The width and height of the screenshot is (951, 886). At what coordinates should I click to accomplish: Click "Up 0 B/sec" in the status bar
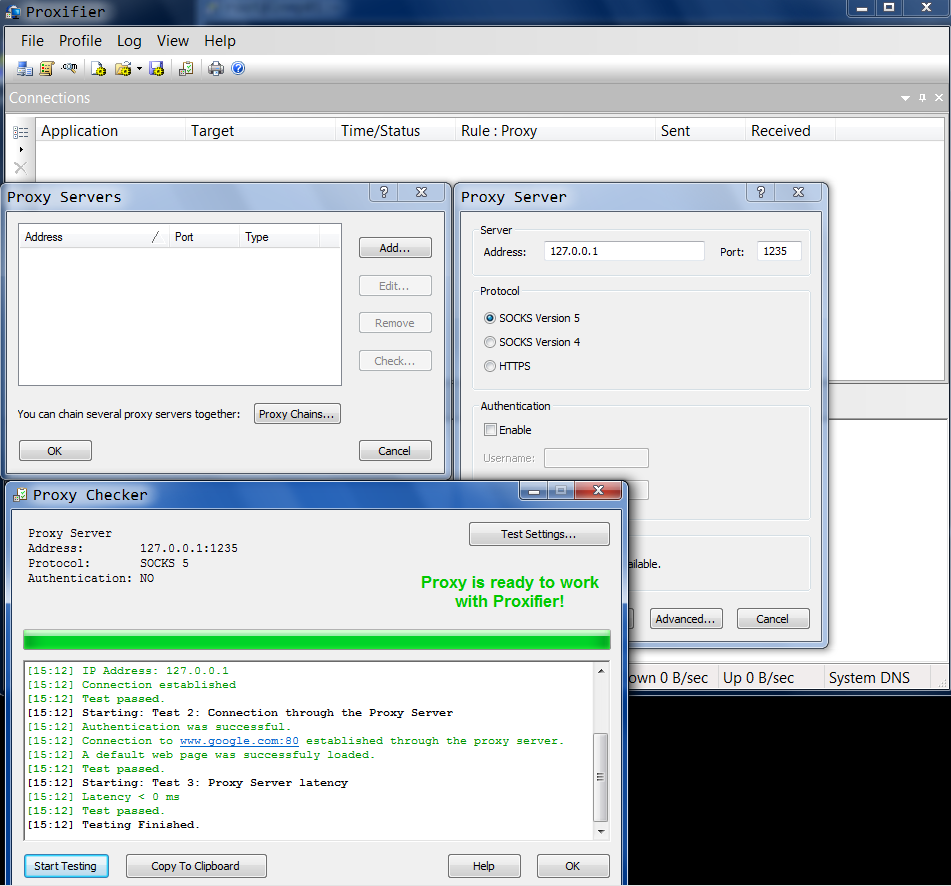(759, 678)
